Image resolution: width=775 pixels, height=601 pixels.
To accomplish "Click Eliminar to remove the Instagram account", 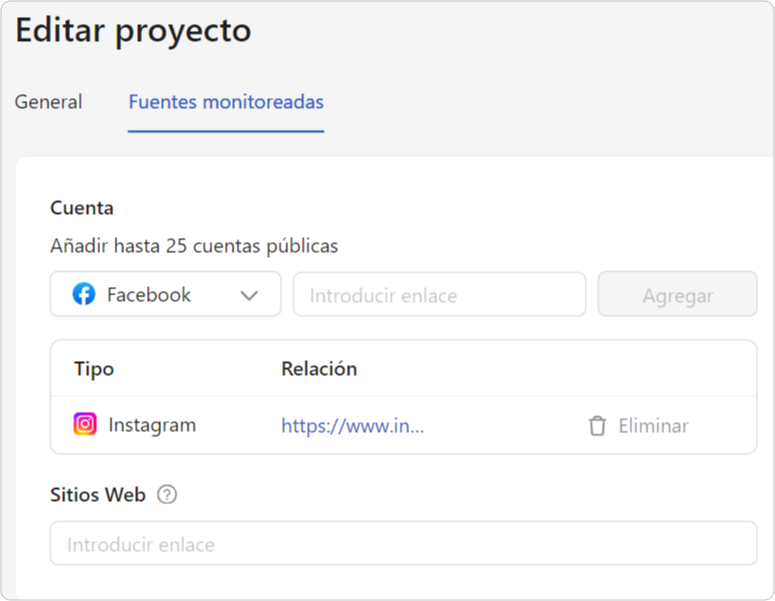I will click(x=653, y=426).
